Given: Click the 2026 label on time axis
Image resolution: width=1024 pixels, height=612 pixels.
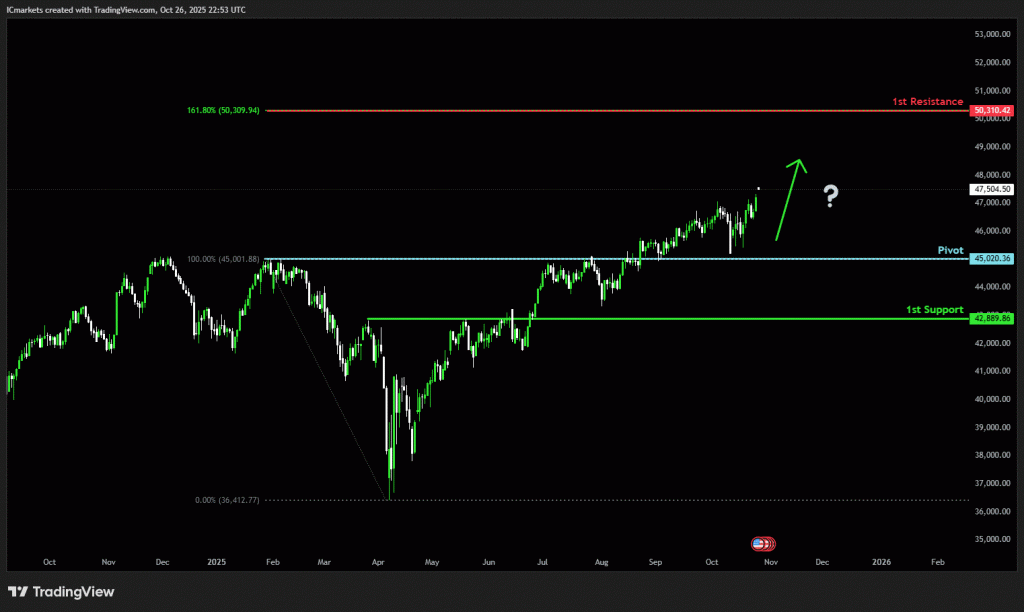Looking at the screenshot, I should click(882, 563).
